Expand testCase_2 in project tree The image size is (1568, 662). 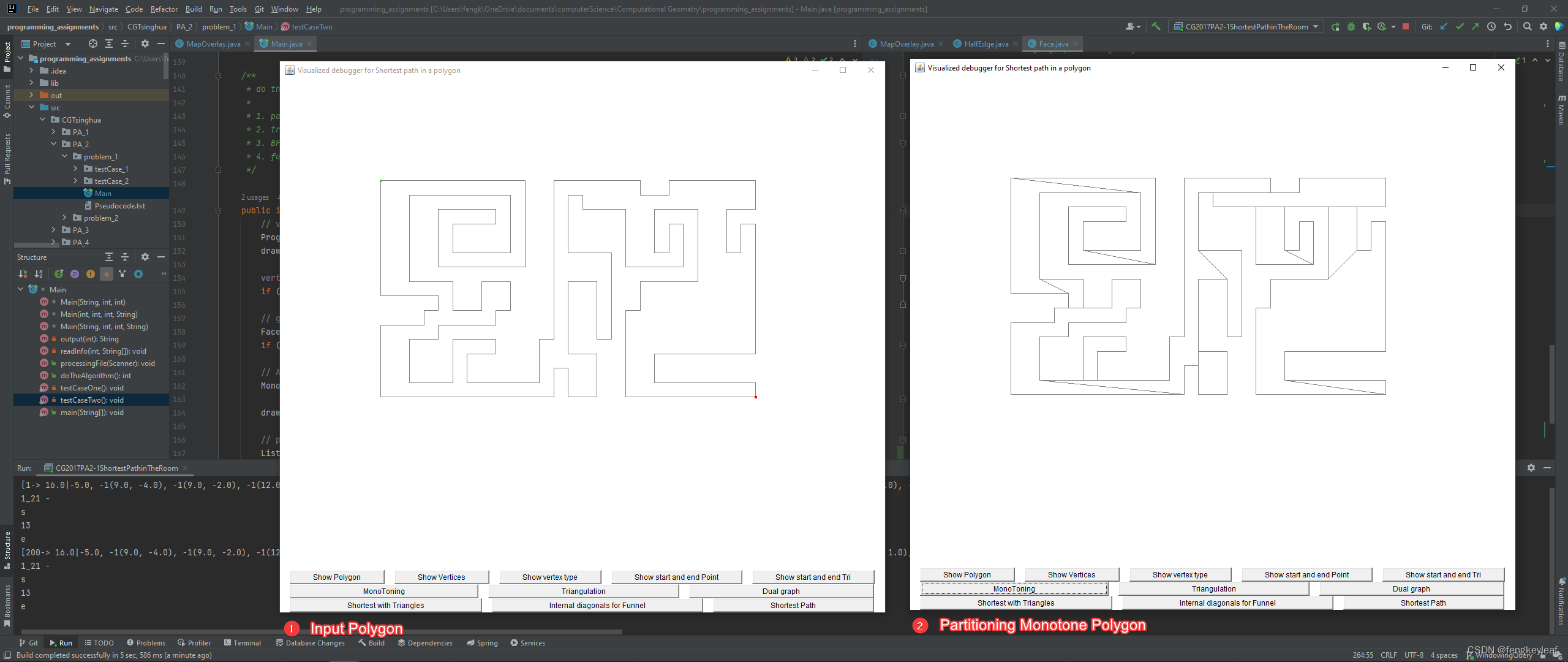tap(75, 180)
